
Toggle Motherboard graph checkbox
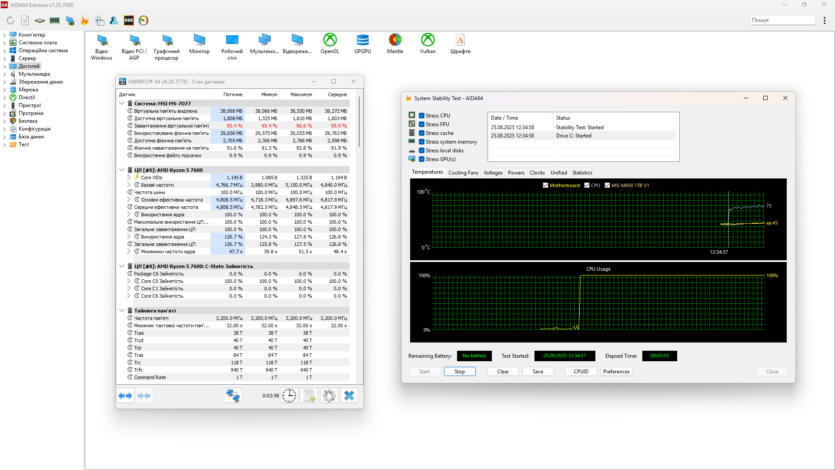(x=545, y=185)
